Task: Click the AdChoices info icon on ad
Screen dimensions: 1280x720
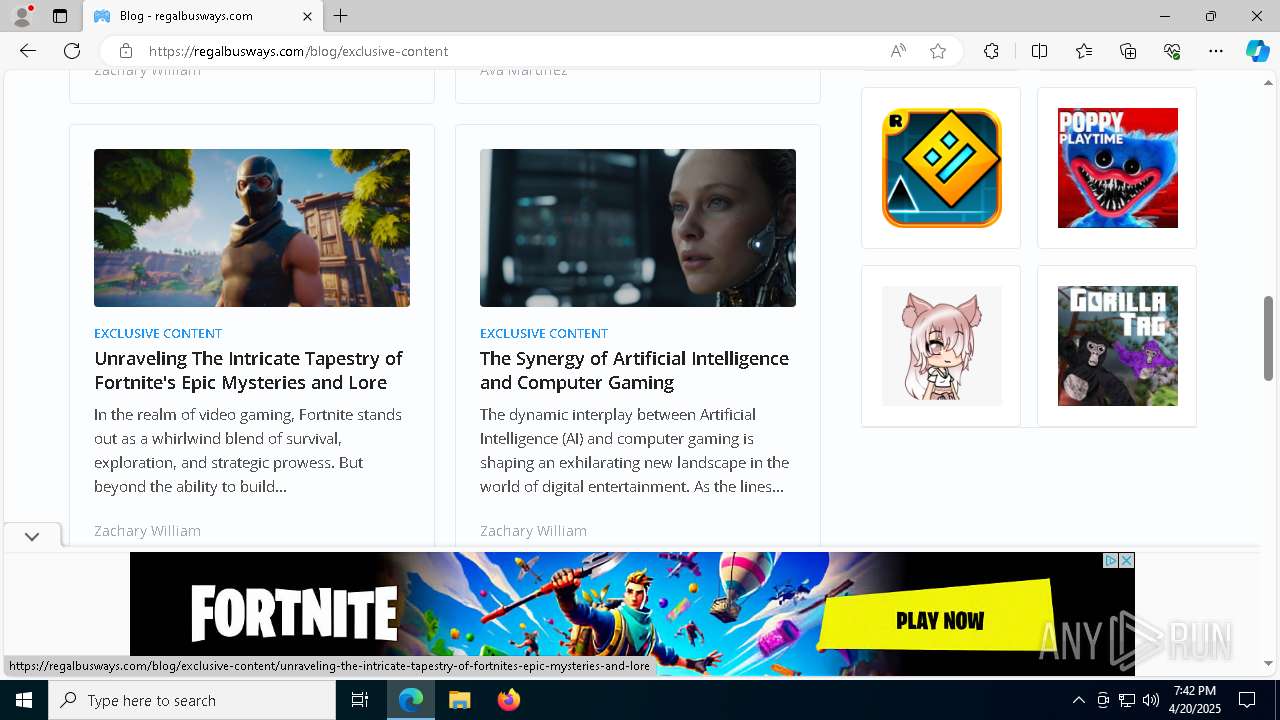Action: [1110, 560]
